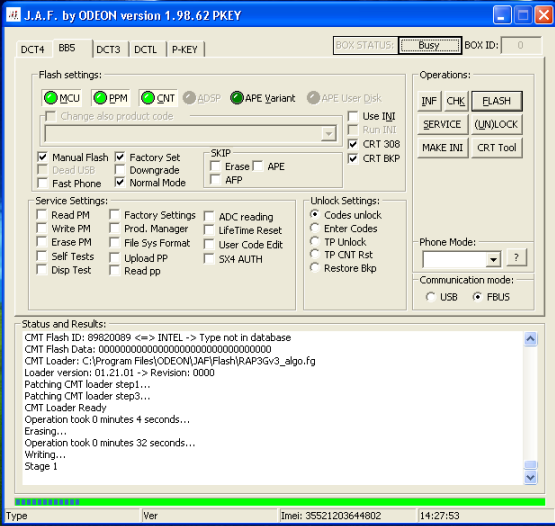Screen dimensions: 555x526
Task: Click the question mark help button
Action: click(516, 258)
